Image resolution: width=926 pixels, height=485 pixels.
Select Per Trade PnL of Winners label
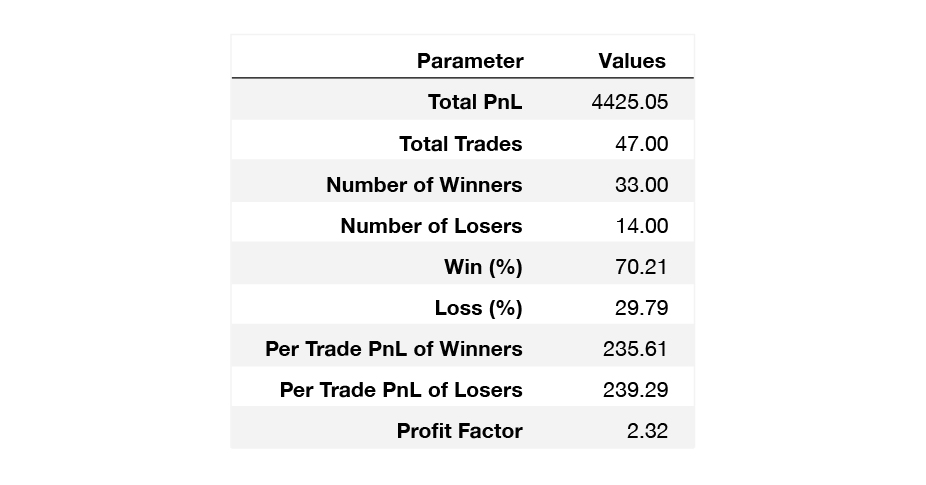(394, 349)
